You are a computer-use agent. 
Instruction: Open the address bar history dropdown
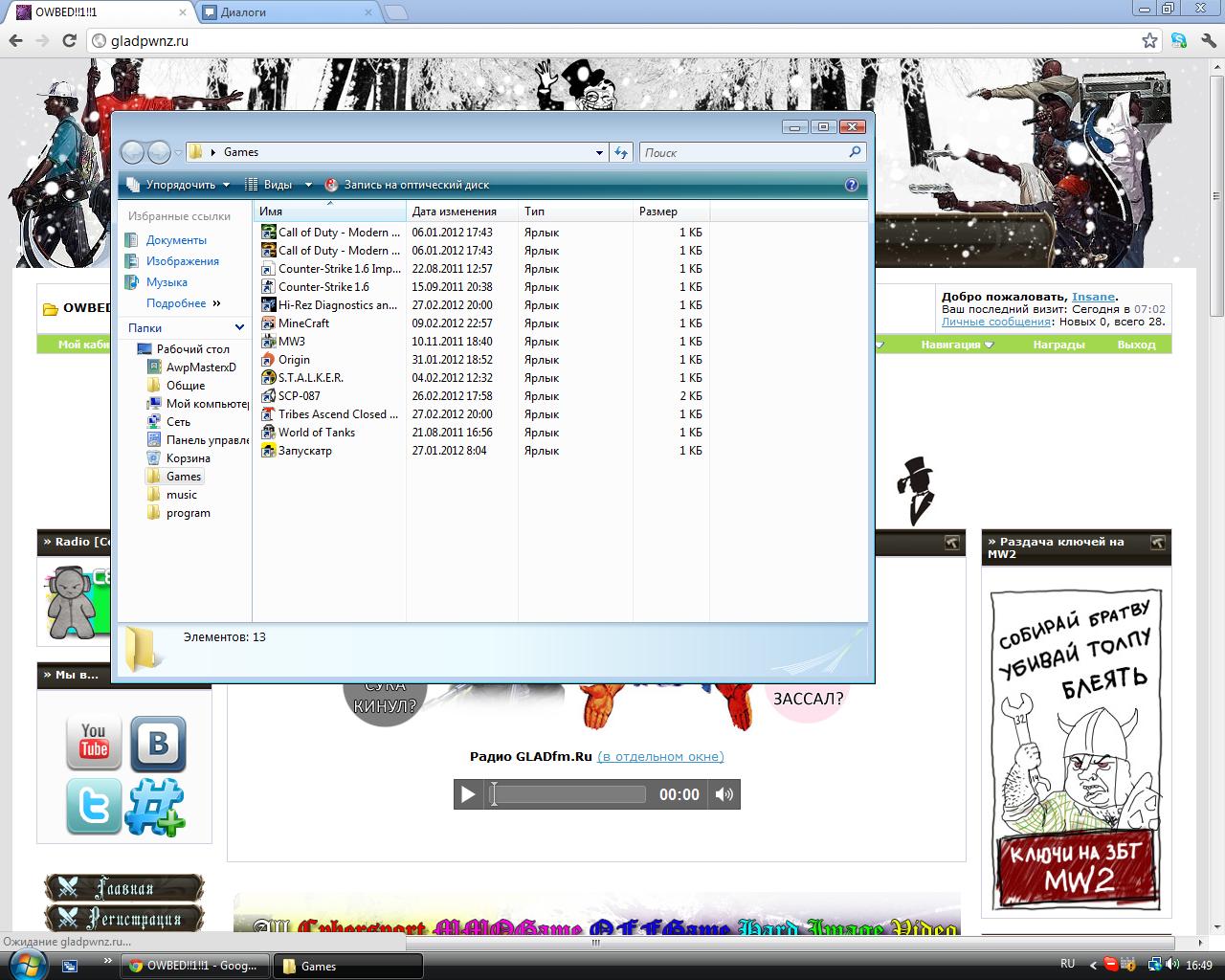tap(599, 152)
